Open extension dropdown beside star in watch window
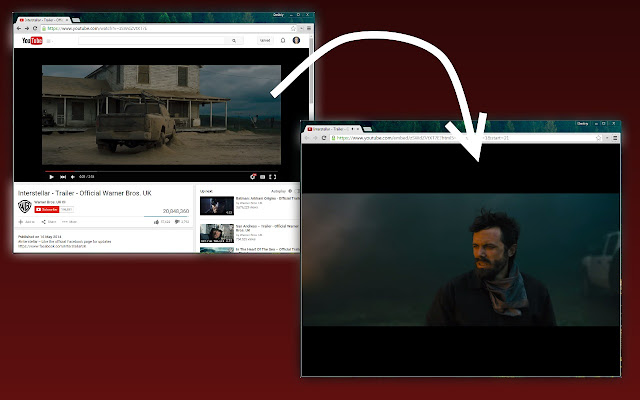The width and height of the screenshot is (640, 400). pyautogui.click(x=302, y=29)
